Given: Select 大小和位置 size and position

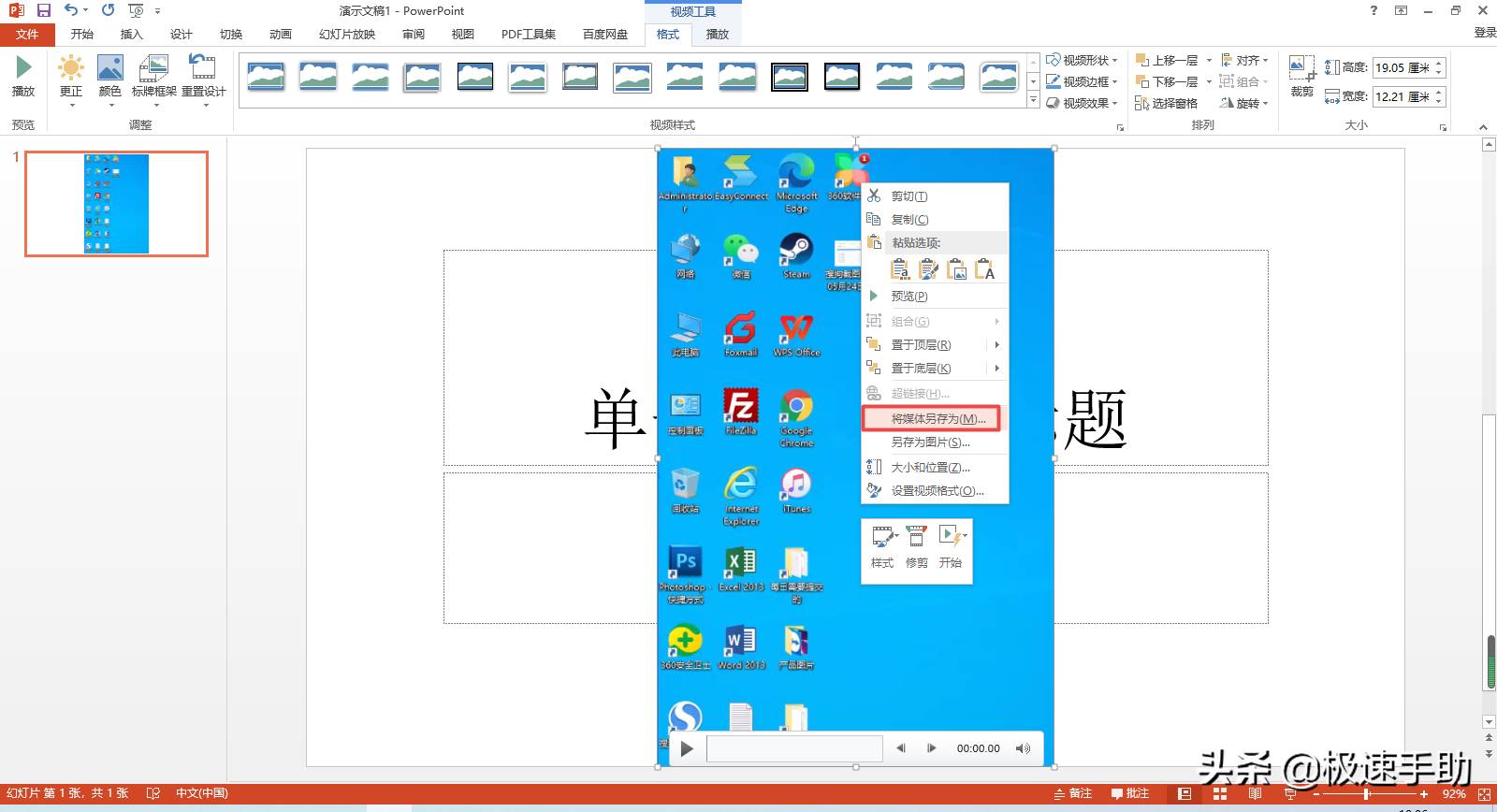Looking at the screenshot, I should point(934,467).
